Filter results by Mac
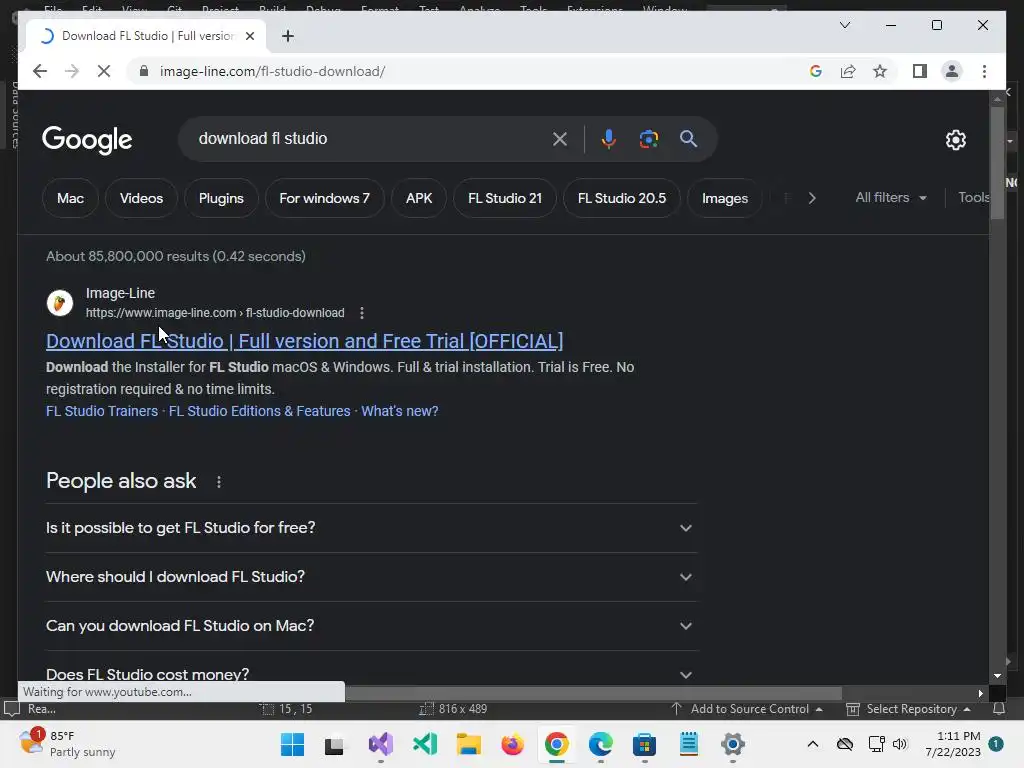 click(x=70, y=198)
